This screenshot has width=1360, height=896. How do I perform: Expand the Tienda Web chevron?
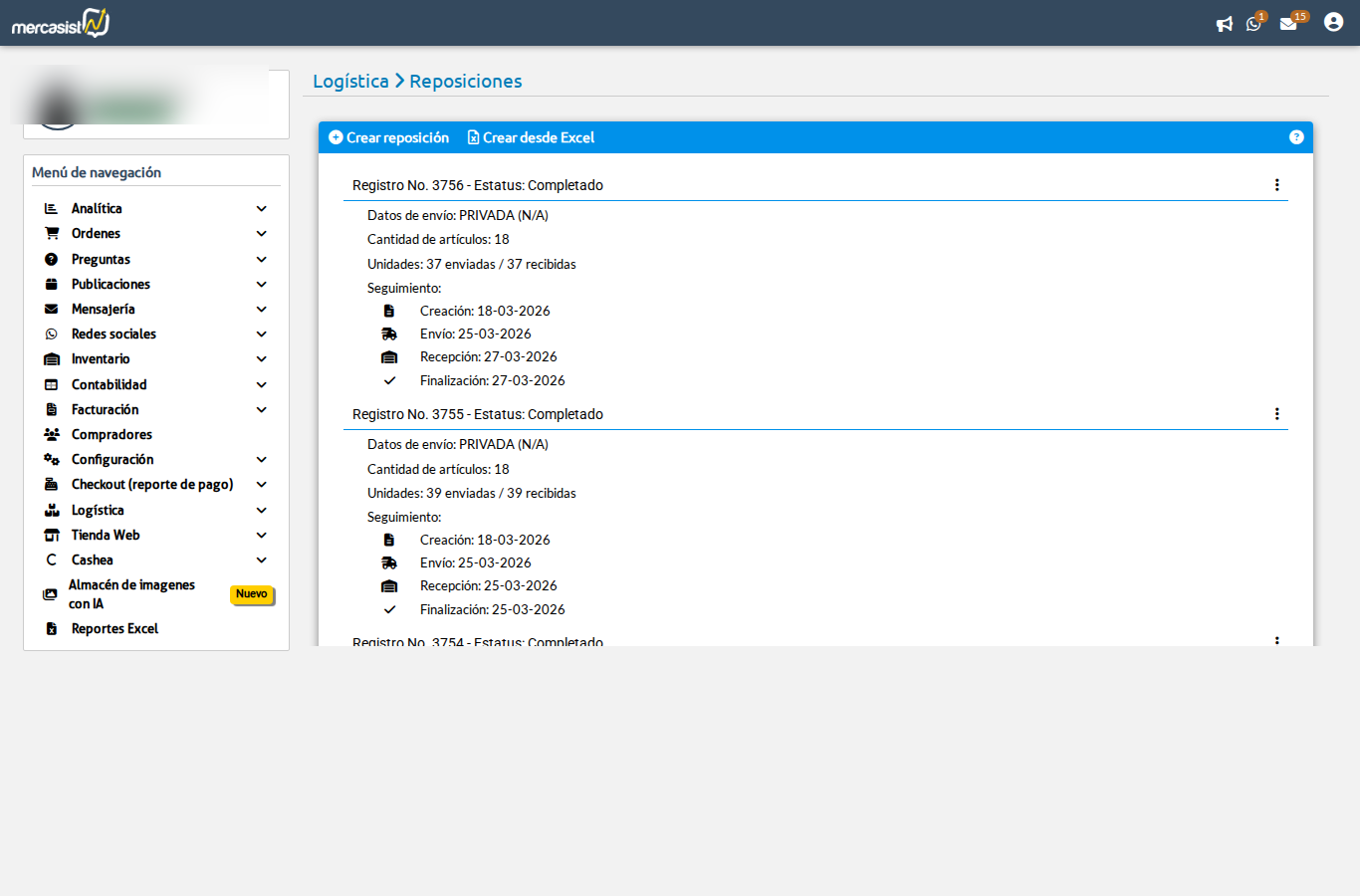pos(261,536)
